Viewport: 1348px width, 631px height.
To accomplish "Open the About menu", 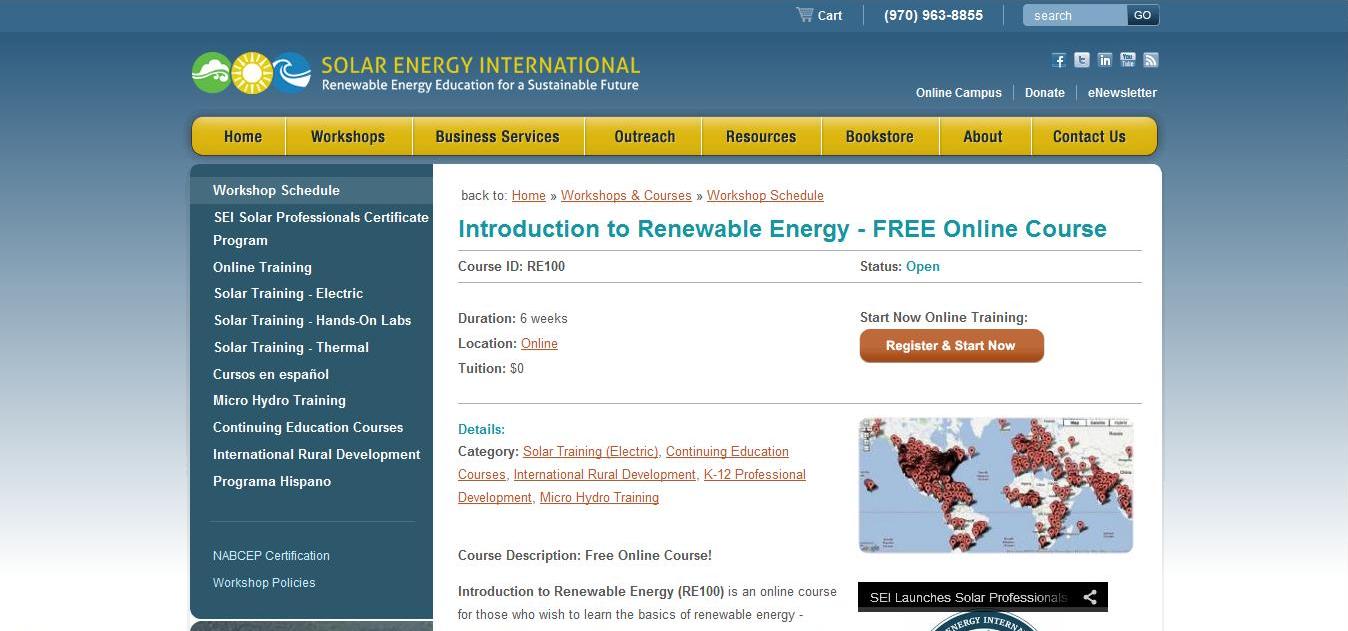I will tap(983, 137).
